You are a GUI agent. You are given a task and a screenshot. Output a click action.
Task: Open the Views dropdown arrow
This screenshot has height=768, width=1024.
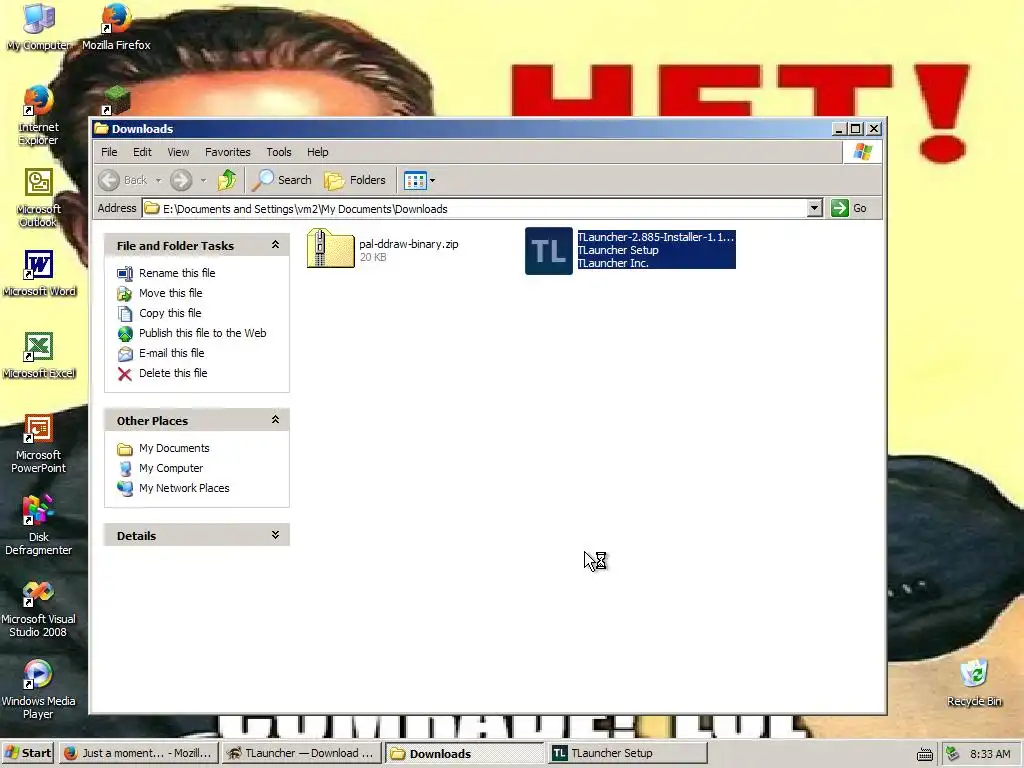(x=432, y=180)
